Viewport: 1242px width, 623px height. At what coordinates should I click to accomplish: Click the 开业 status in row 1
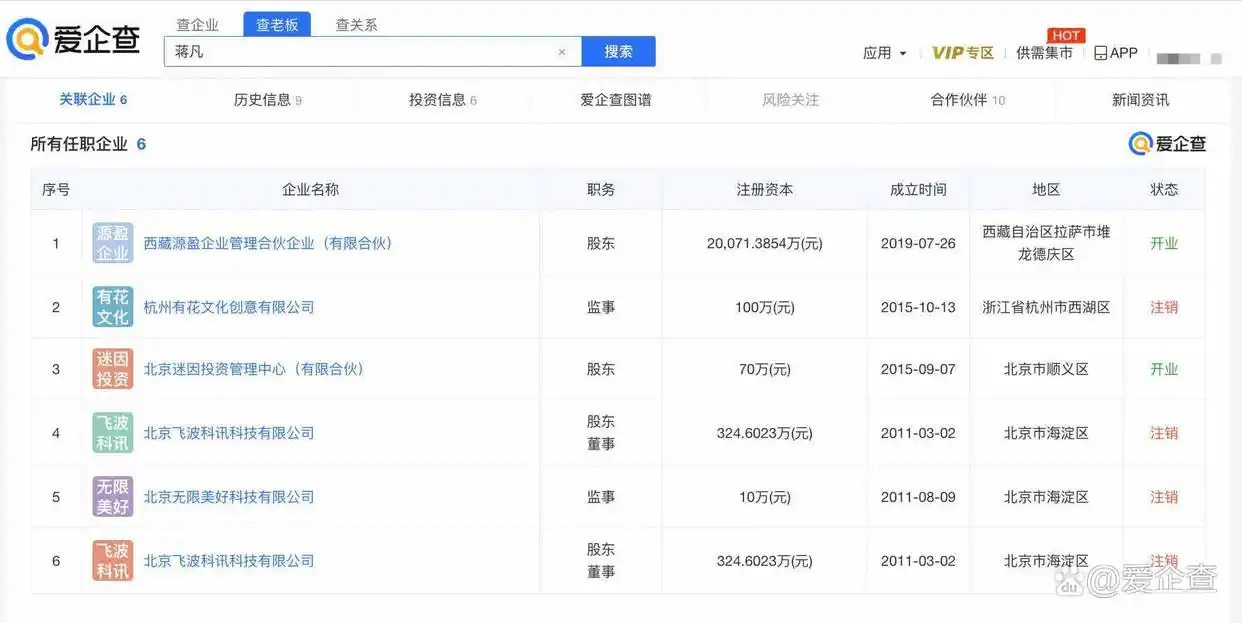pos(1164,243)
